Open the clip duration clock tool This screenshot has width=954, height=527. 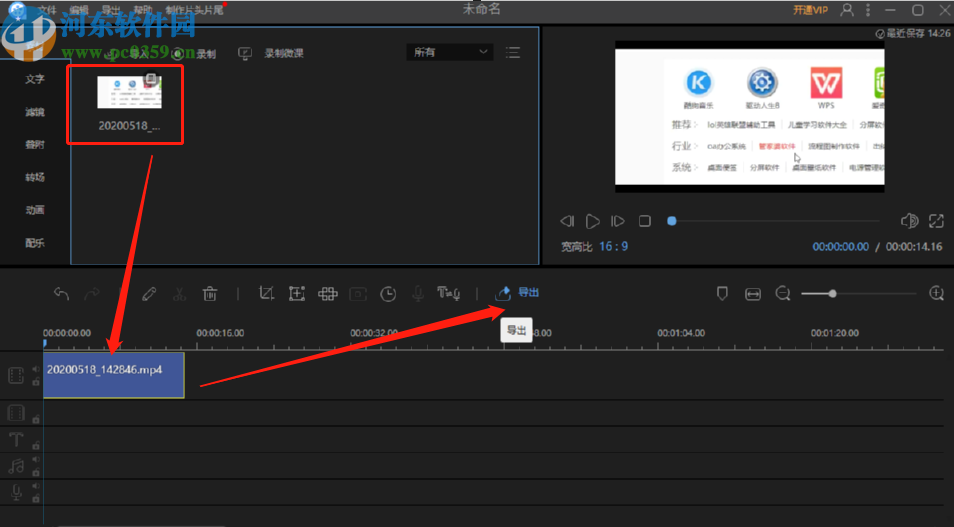tap(388, 293)
